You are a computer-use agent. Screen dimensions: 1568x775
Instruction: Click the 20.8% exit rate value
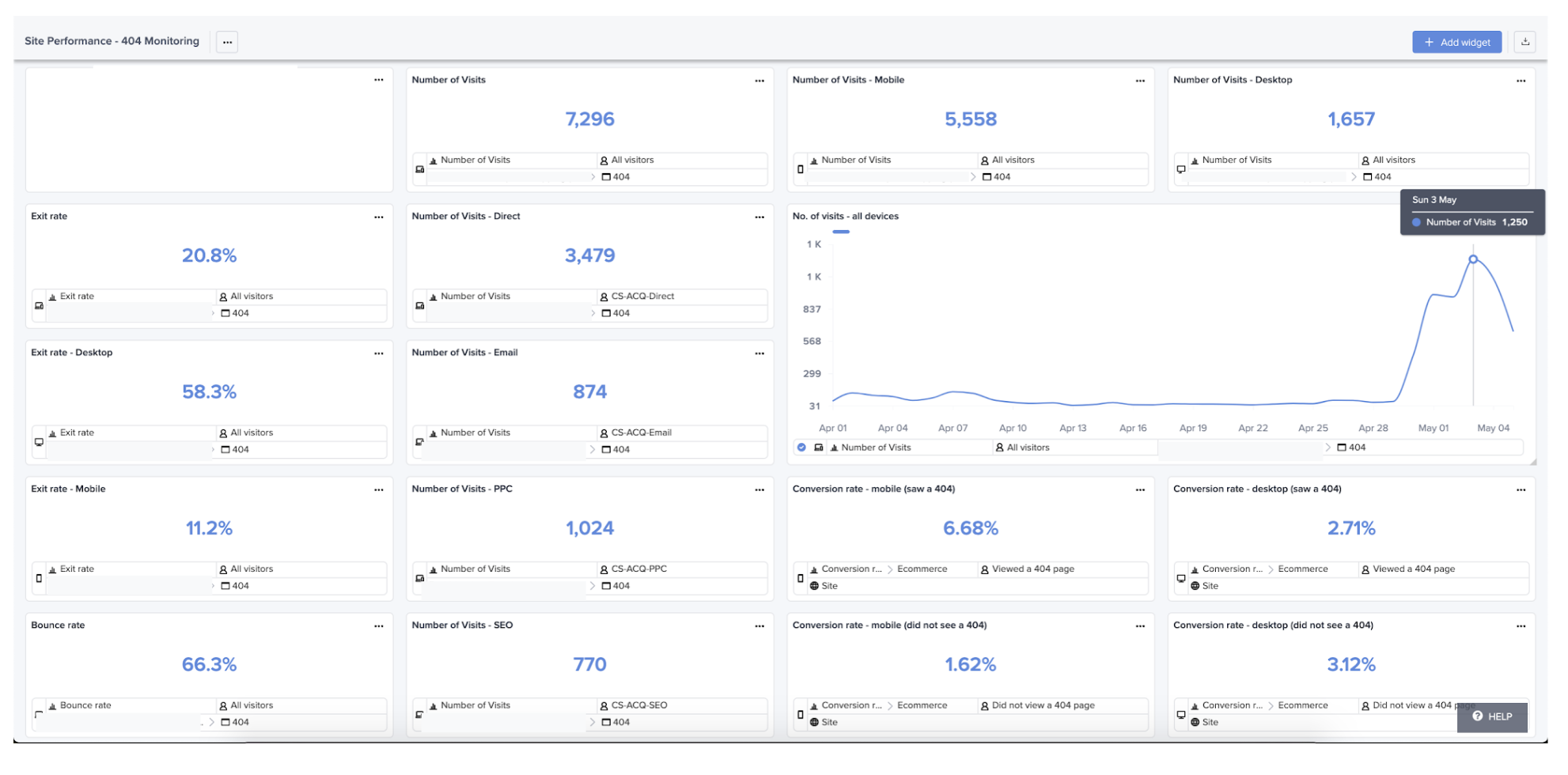tap(210, 255)
